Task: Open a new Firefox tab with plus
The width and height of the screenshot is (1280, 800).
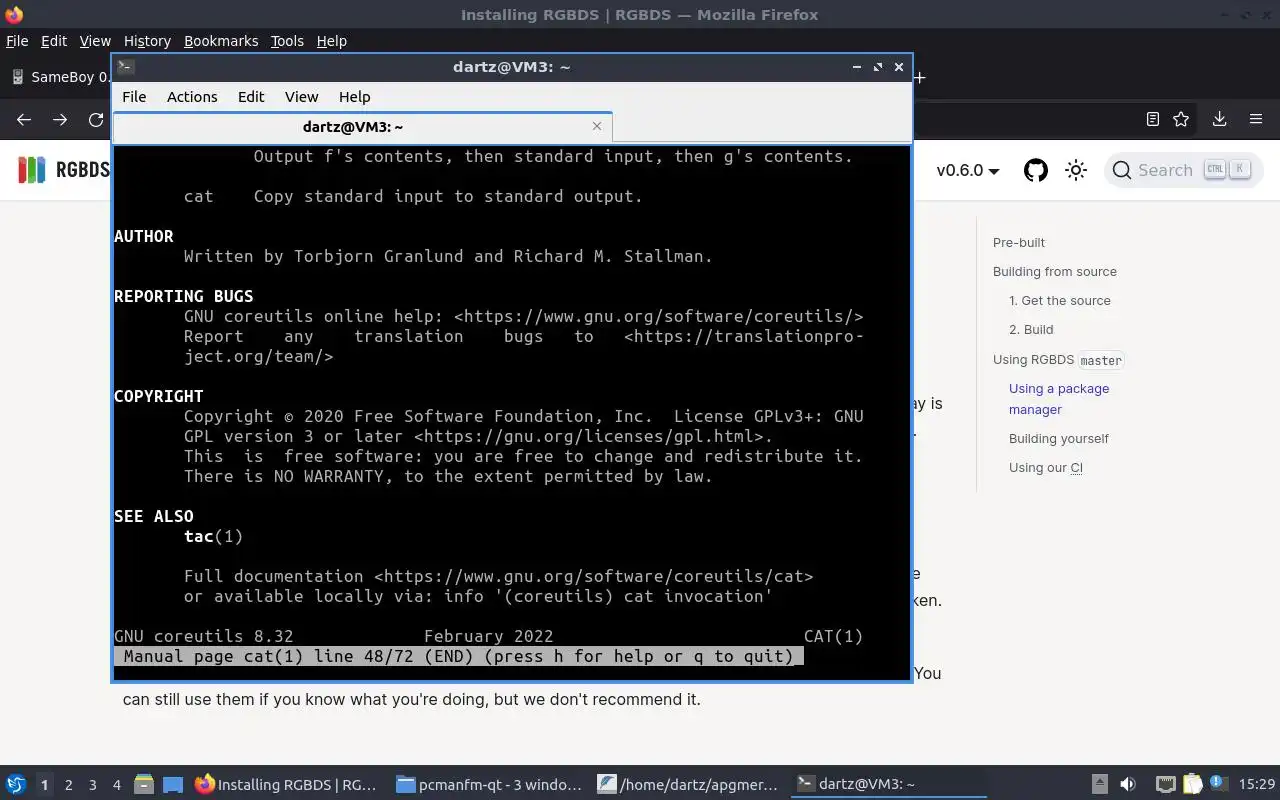Action: 920,77
